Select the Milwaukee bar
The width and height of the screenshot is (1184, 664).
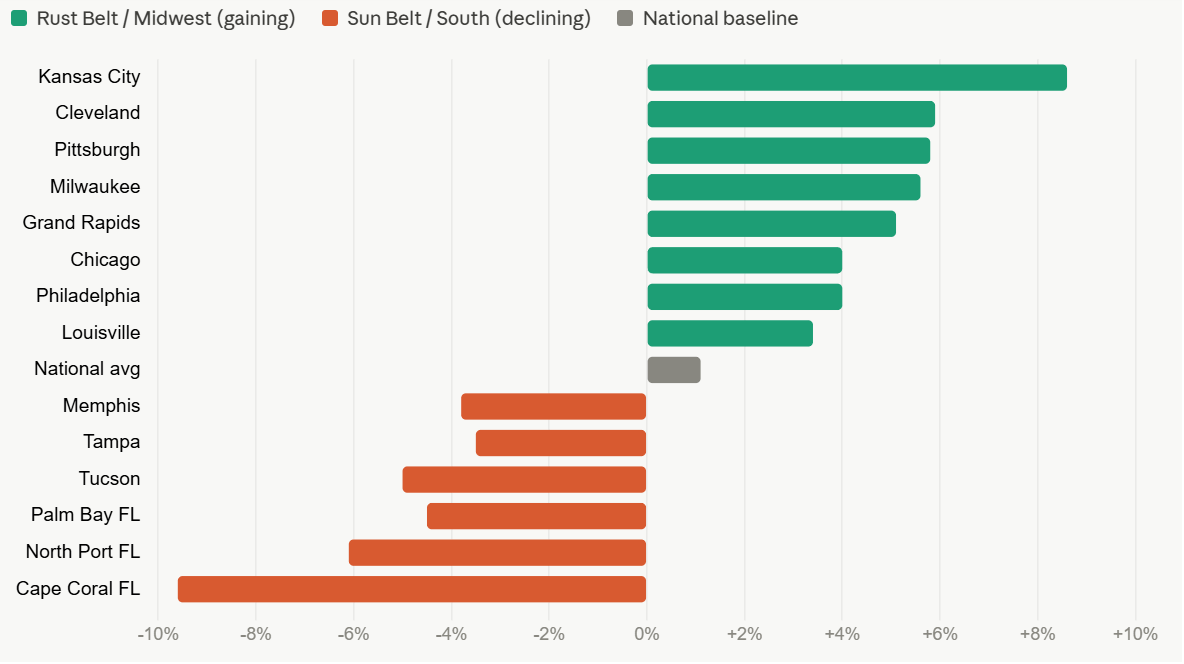(784, 187)
